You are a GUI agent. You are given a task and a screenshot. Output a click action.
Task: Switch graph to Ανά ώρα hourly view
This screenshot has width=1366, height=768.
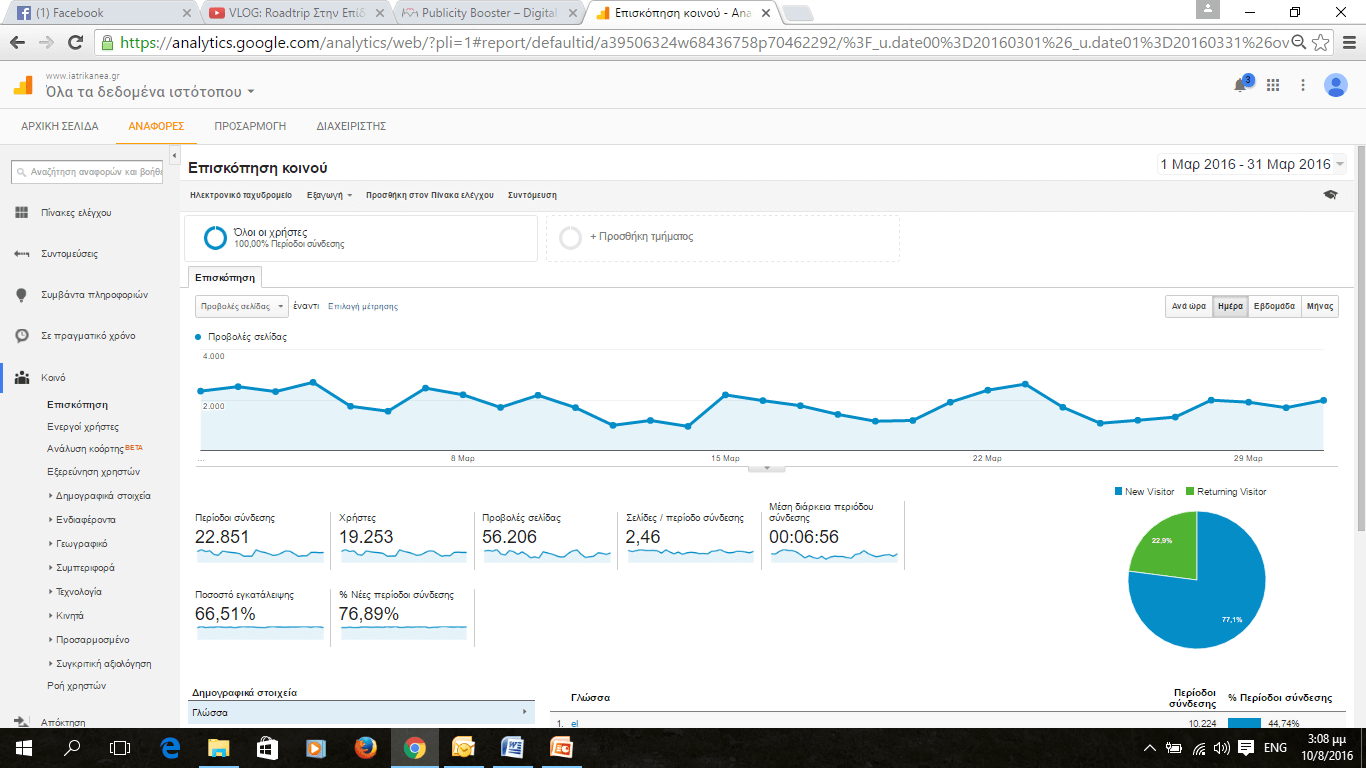point(1189,306)
